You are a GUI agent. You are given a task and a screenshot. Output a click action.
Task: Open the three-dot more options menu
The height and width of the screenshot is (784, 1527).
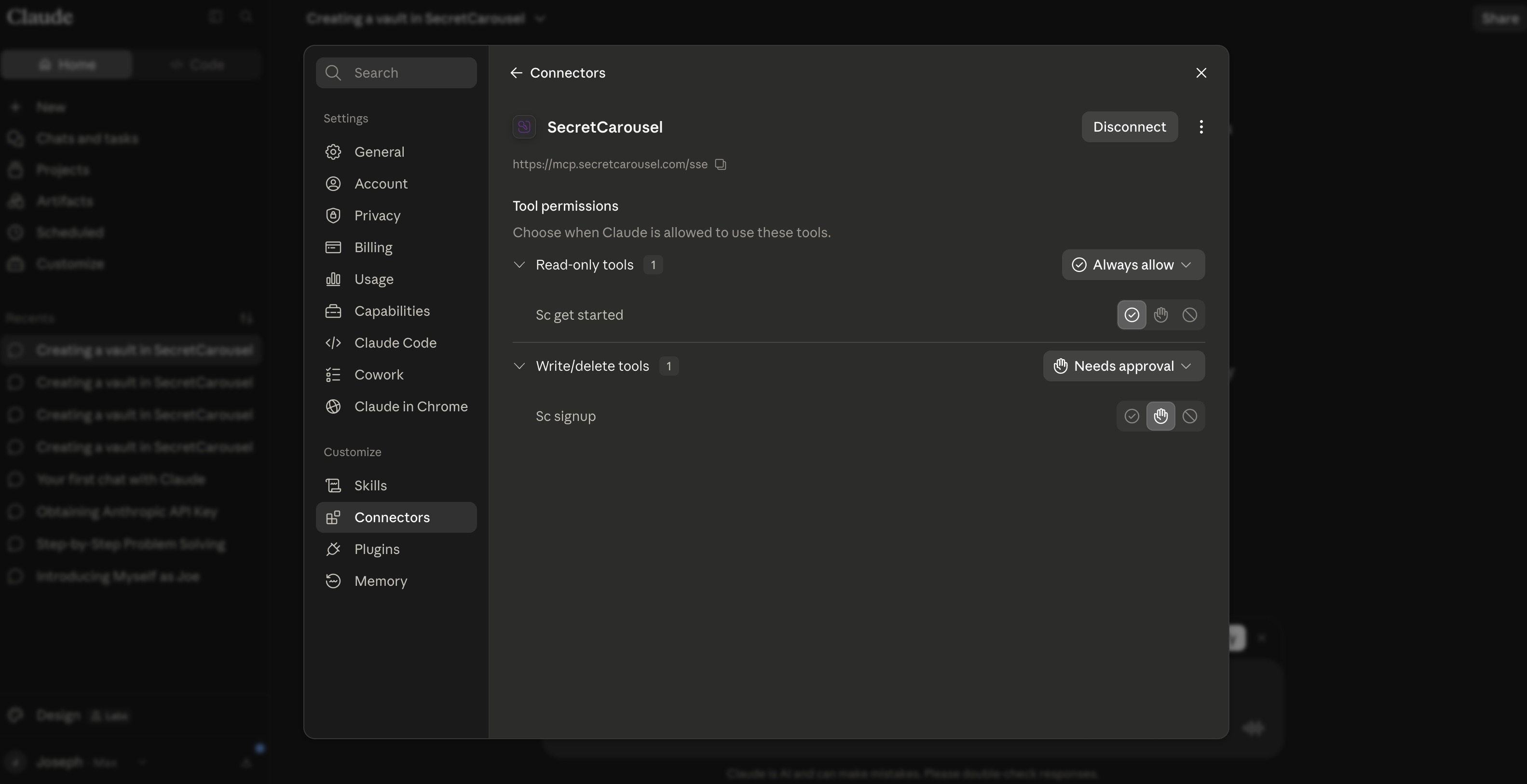(1201, 127)
